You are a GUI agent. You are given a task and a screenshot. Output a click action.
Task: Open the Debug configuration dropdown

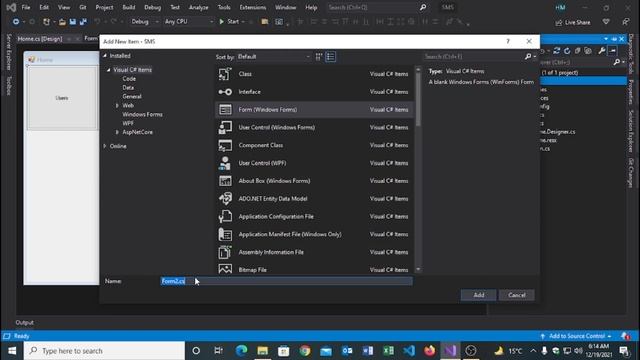click(144, 22)
